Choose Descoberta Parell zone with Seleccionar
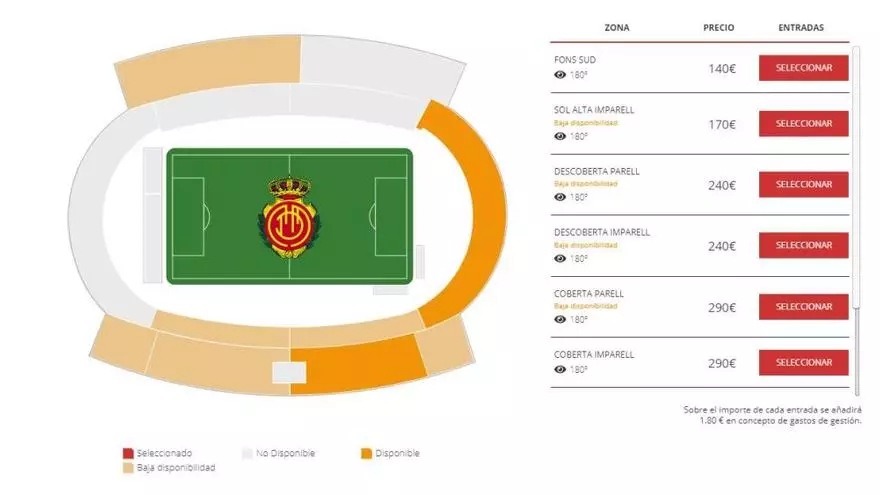880x495 pixels. click(x=803, y=185)
